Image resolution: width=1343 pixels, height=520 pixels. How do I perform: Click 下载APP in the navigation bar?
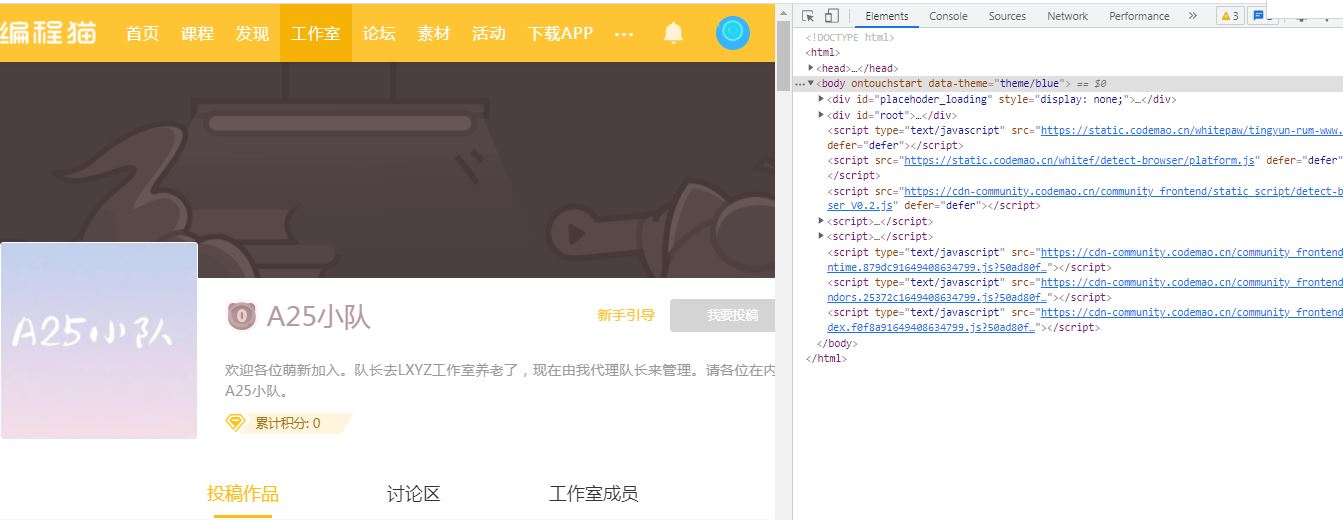click(x=560, y=33)
